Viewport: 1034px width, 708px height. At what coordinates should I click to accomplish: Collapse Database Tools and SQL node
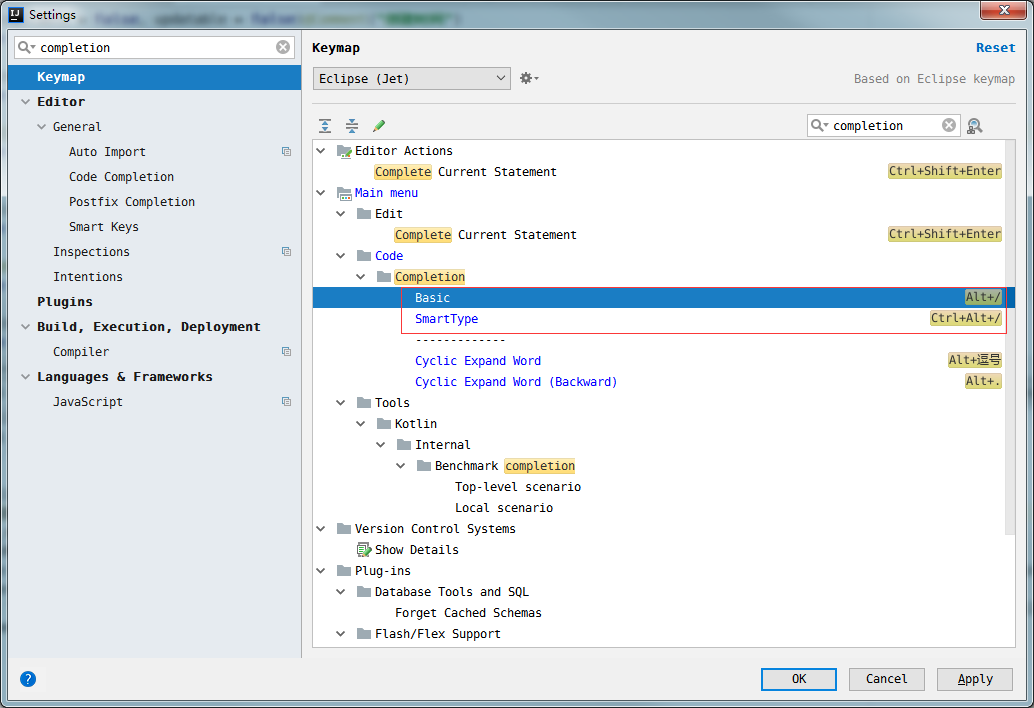pos(341,592)
